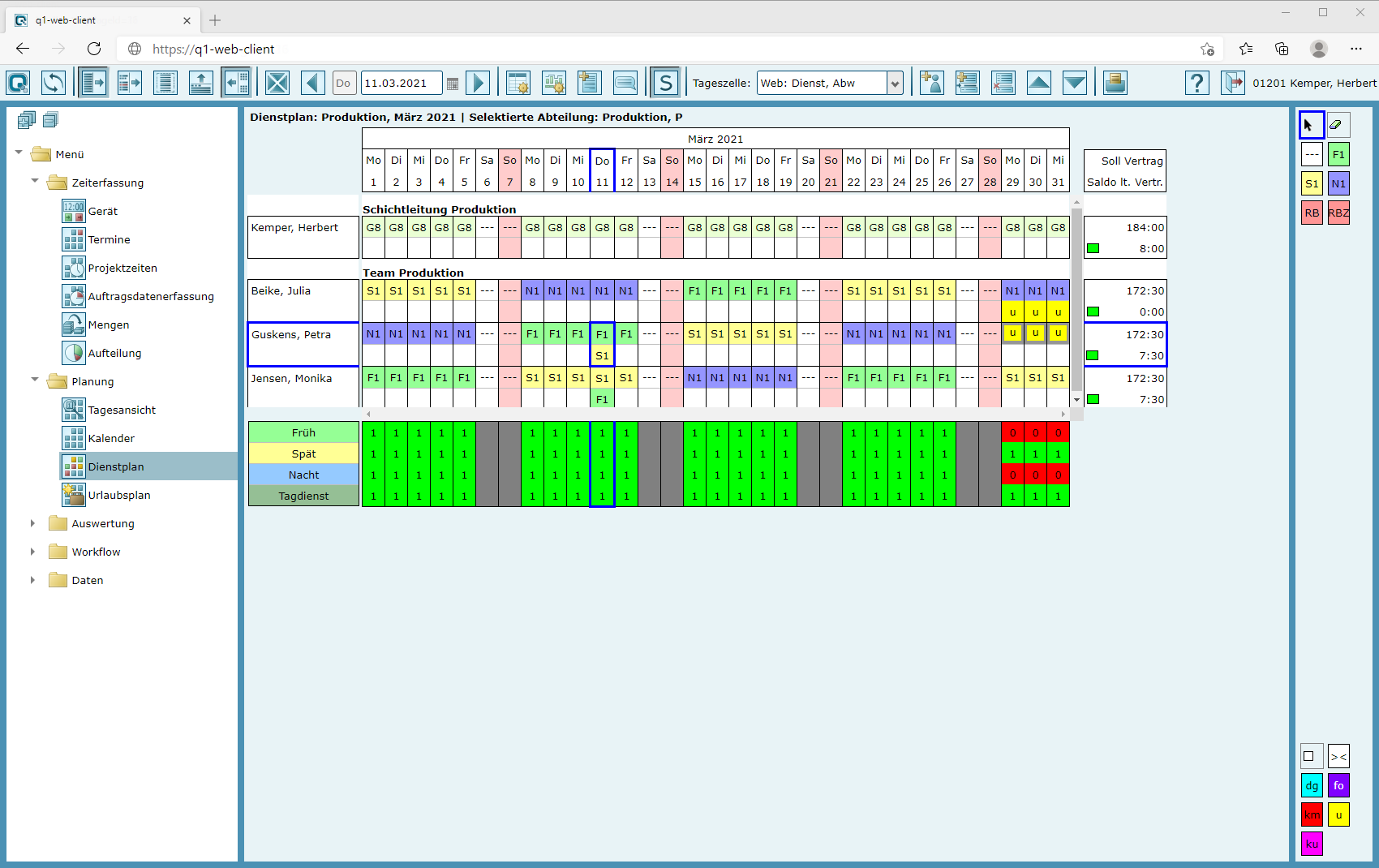Open help via question mark icon

(1196, 83)
